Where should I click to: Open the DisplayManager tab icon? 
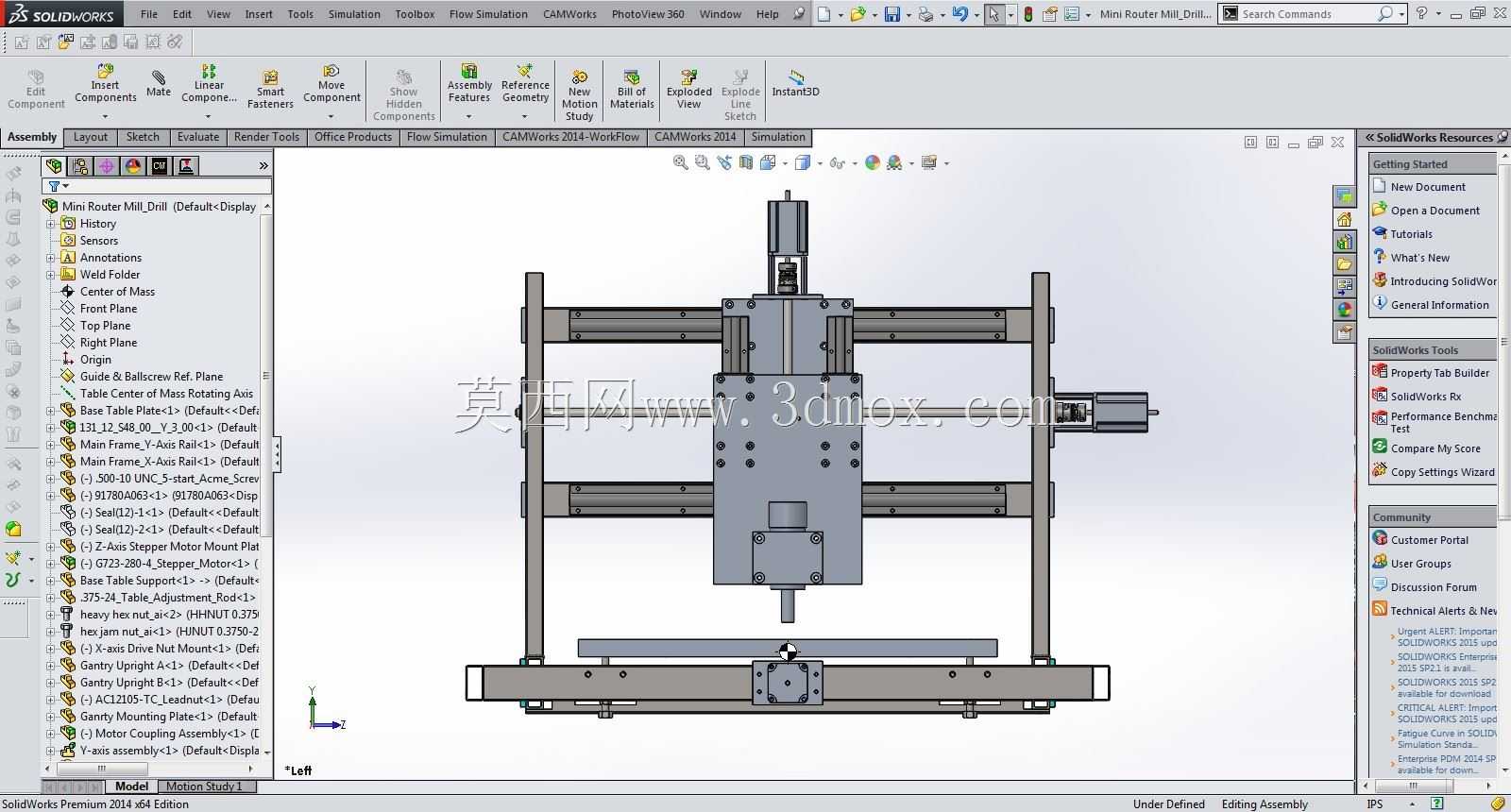tap(133, 166)
